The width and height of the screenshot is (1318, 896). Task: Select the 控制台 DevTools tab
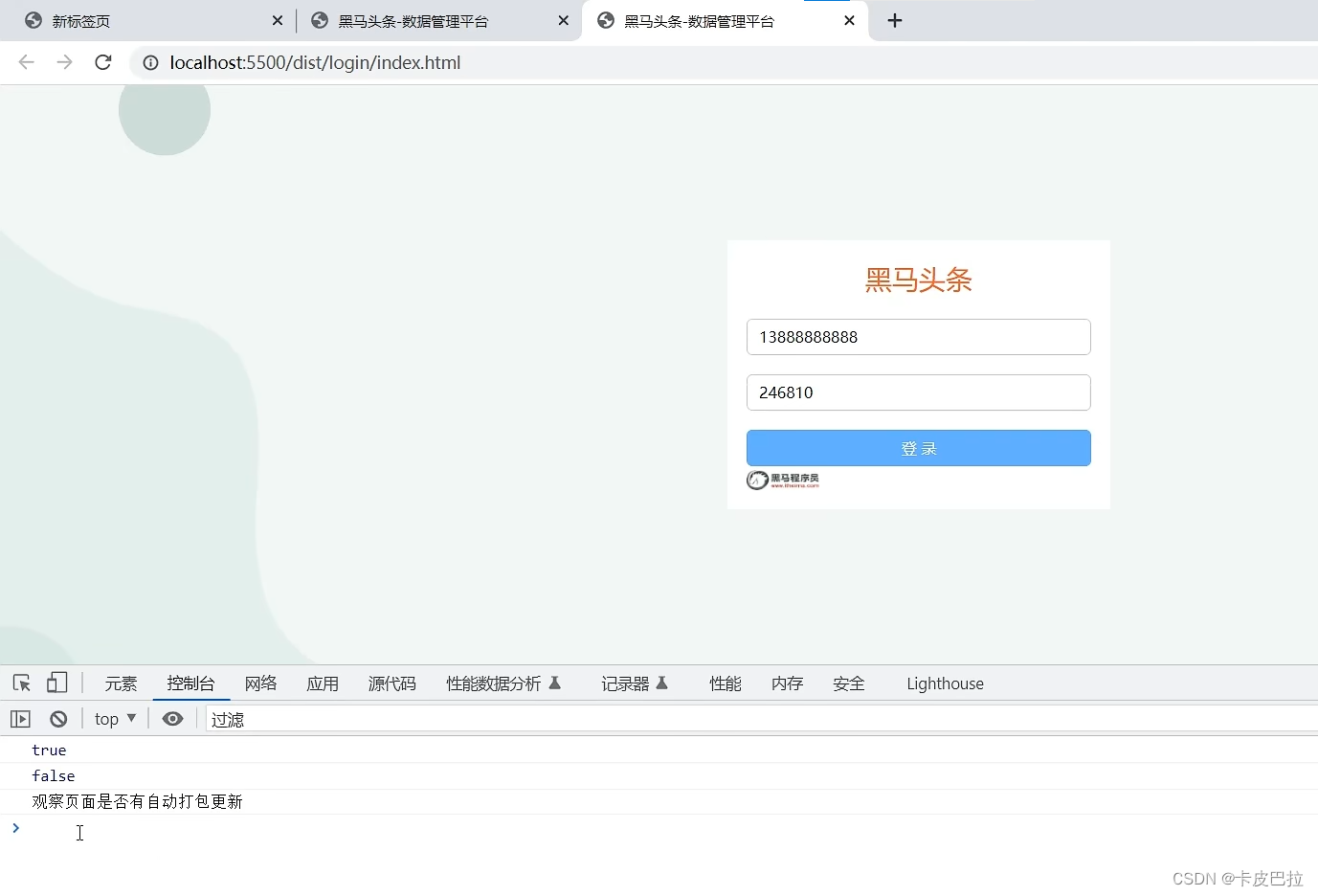point(190,683)
